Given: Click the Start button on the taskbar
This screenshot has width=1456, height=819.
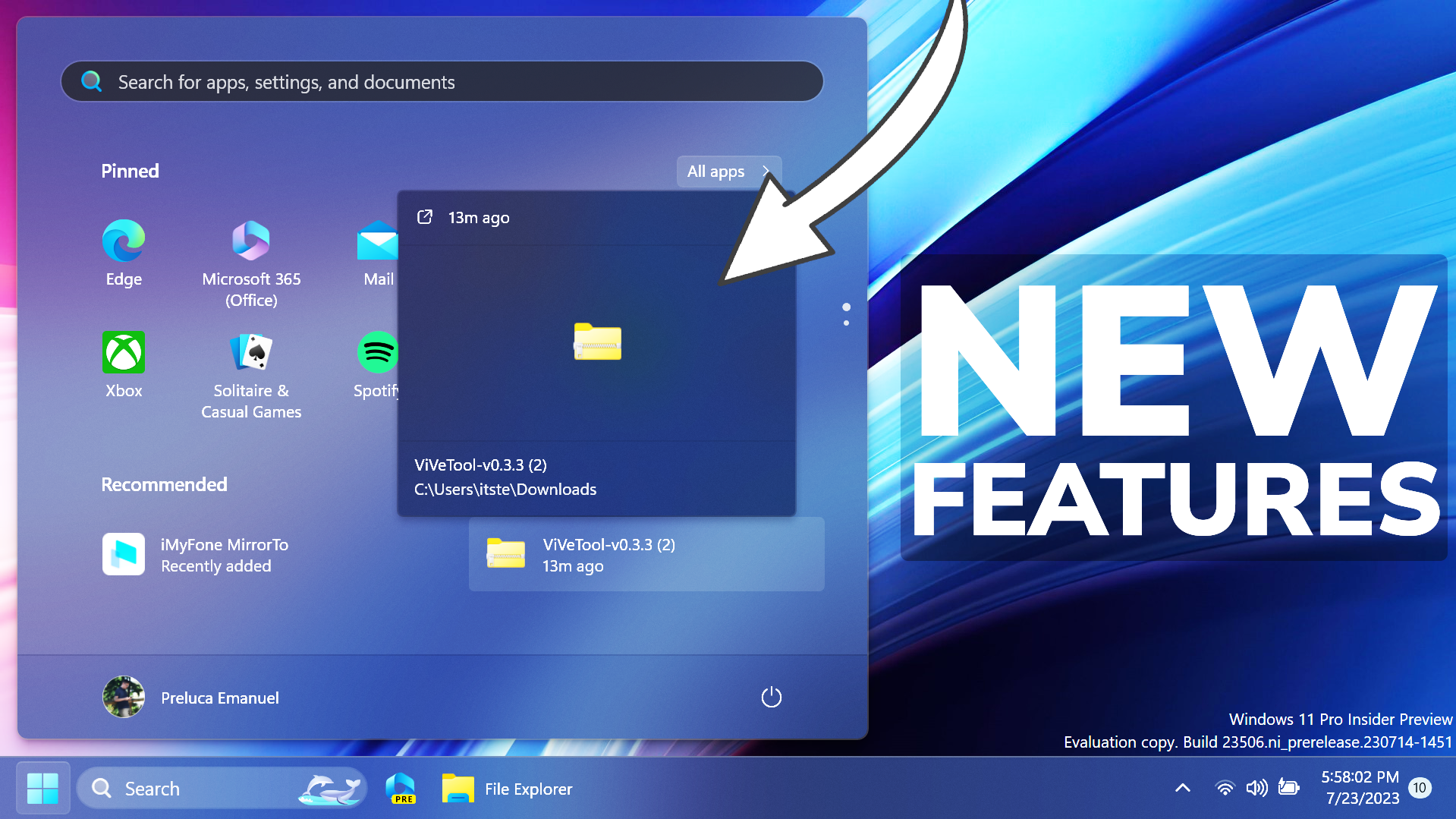Looking at the screenshot, I should [x=43, y=788].
